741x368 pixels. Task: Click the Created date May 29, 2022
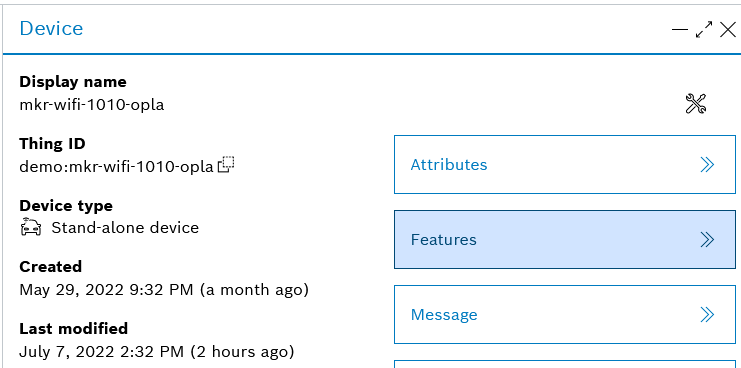click(x=164, y=290)
